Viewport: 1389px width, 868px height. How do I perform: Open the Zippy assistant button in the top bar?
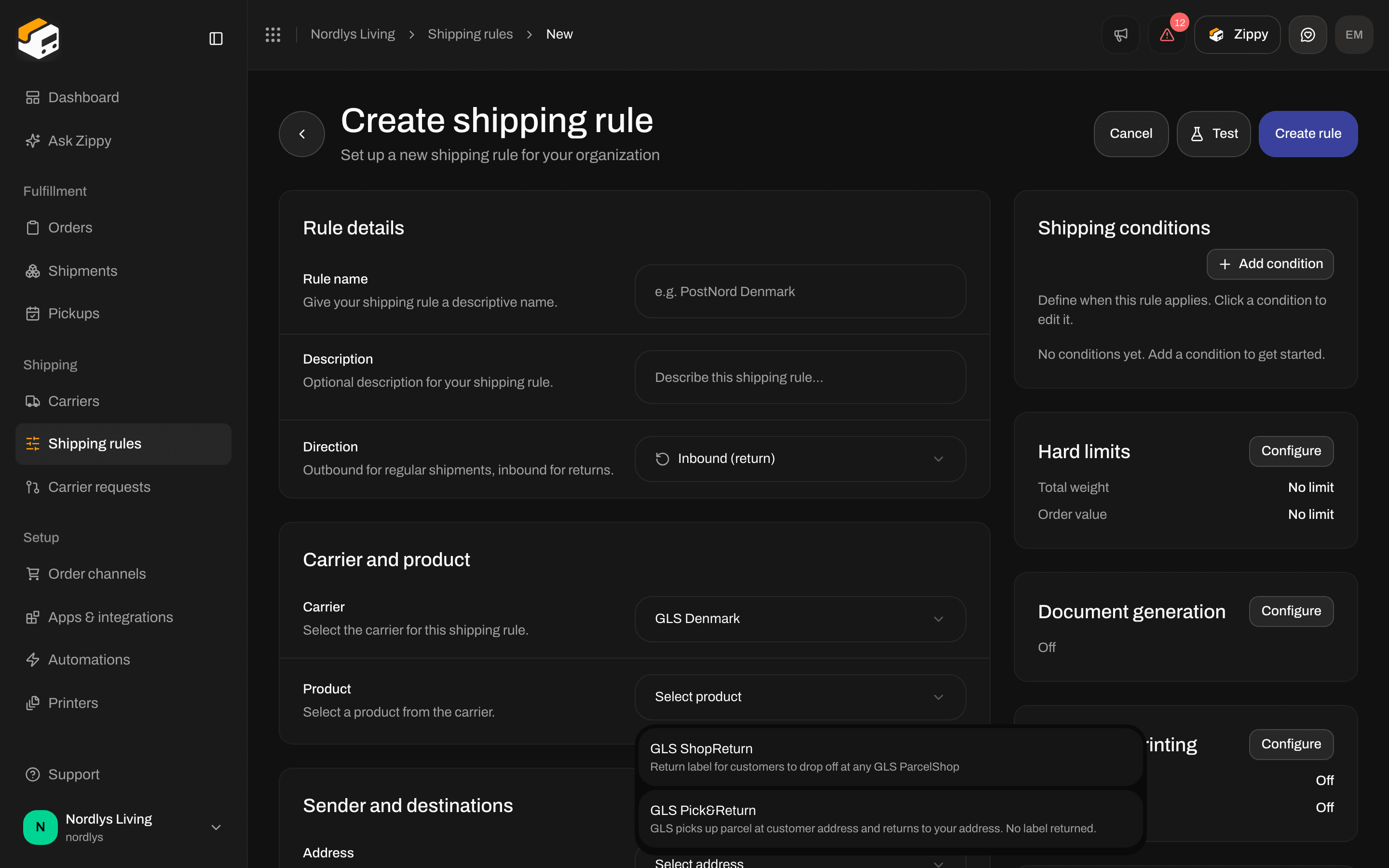coord(1237,34)
